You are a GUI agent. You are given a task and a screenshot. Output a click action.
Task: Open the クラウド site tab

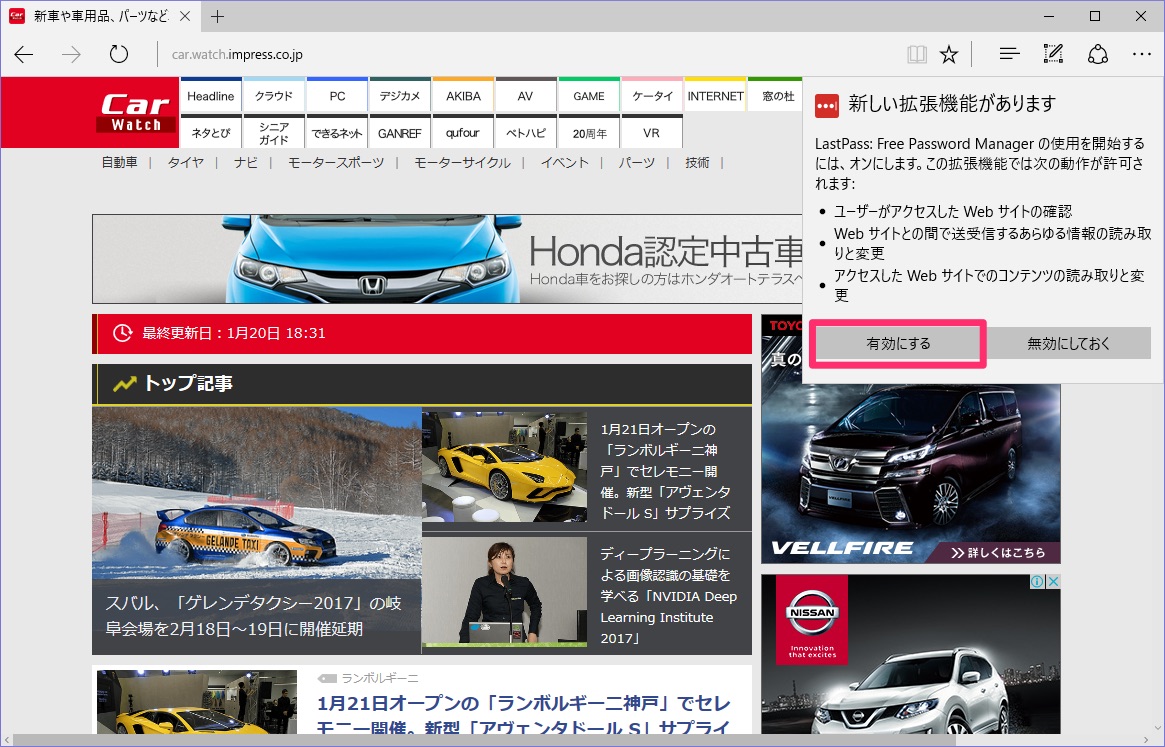[274, 95]
